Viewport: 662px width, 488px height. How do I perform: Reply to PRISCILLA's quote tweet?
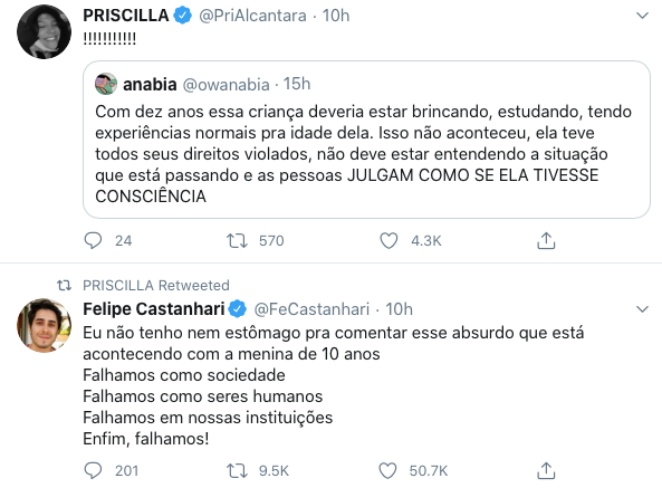[93, 240]
